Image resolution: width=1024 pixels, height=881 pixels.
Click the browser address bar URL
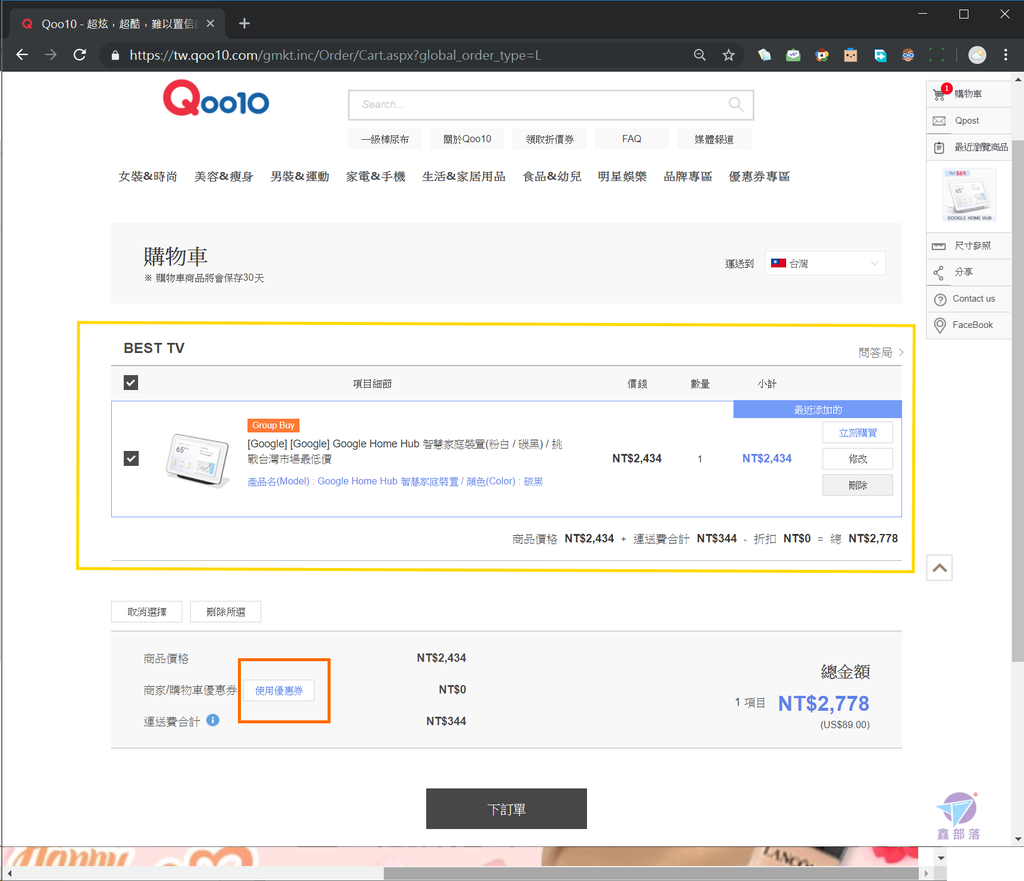[335, 55]
